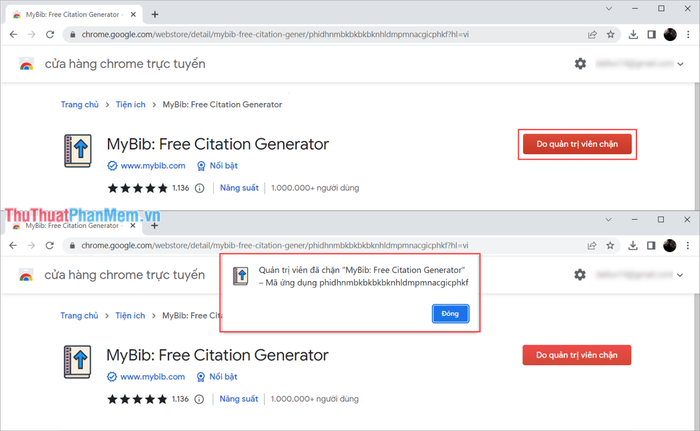Click MyBib icon inside blocked dialog
This screenshot has width=700, height=431.
(x=241, y=276)
